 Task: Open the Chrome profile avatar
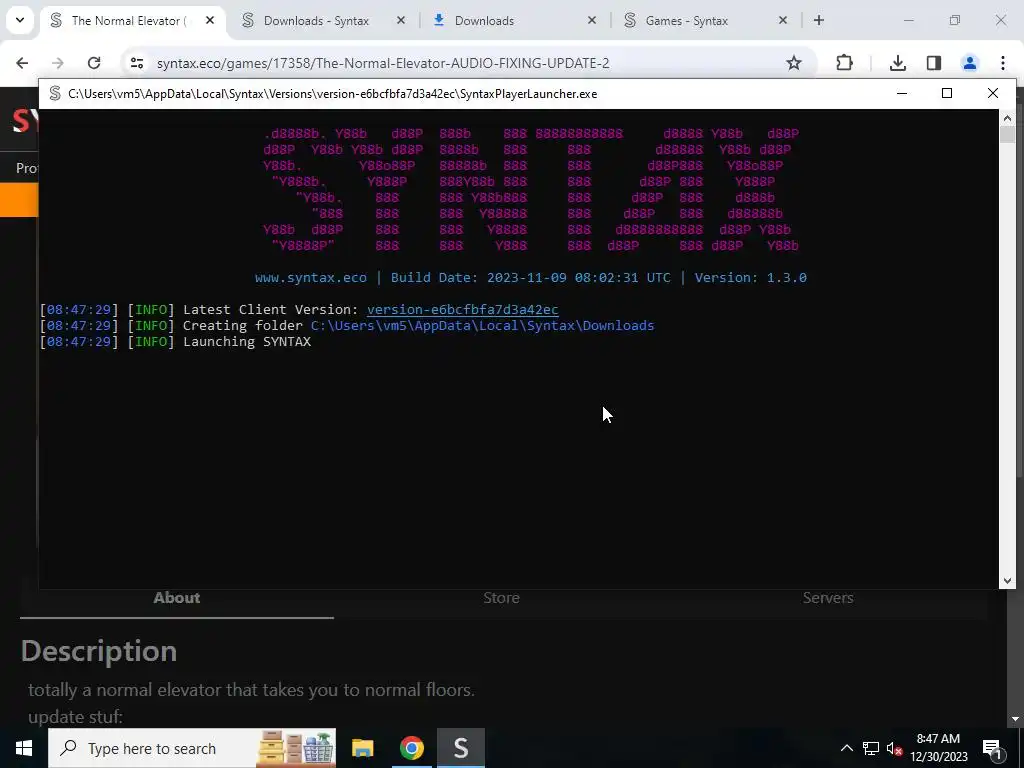pos(970,63)
